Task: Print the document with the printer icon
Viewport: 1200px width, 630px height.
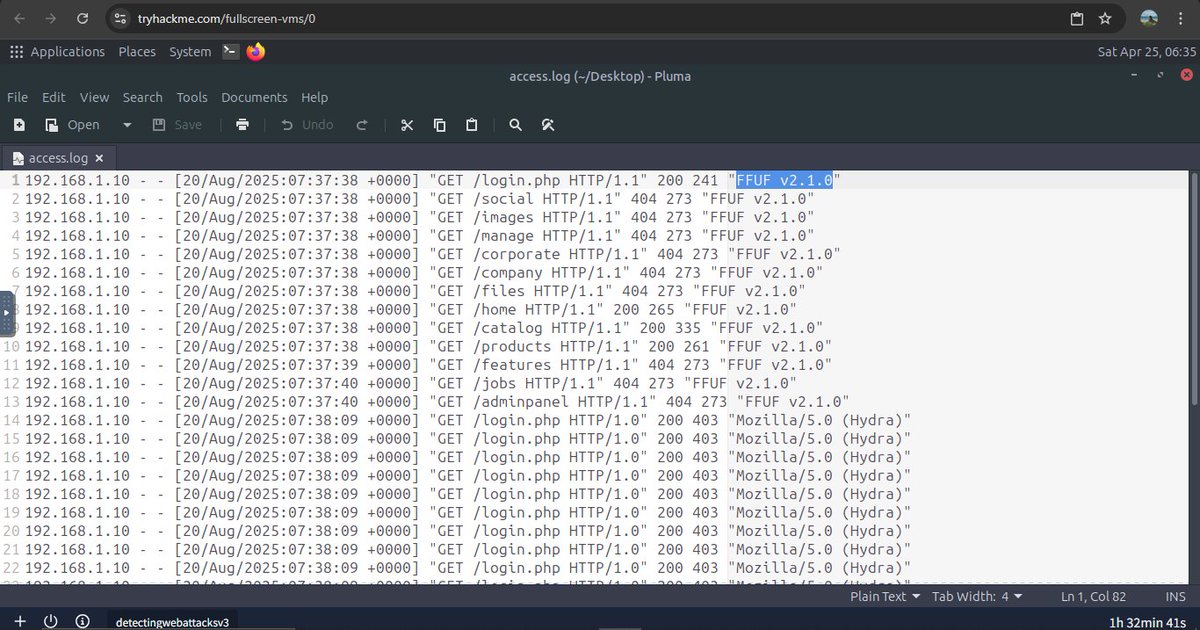Action: click(x=242, y=125)
